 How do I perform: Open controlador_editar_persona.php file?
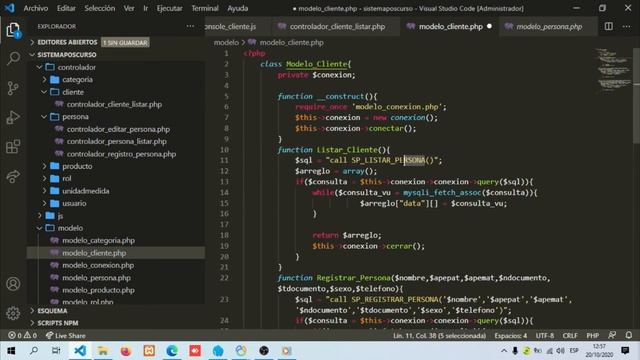pyautogui.click(x=118, y=129)
